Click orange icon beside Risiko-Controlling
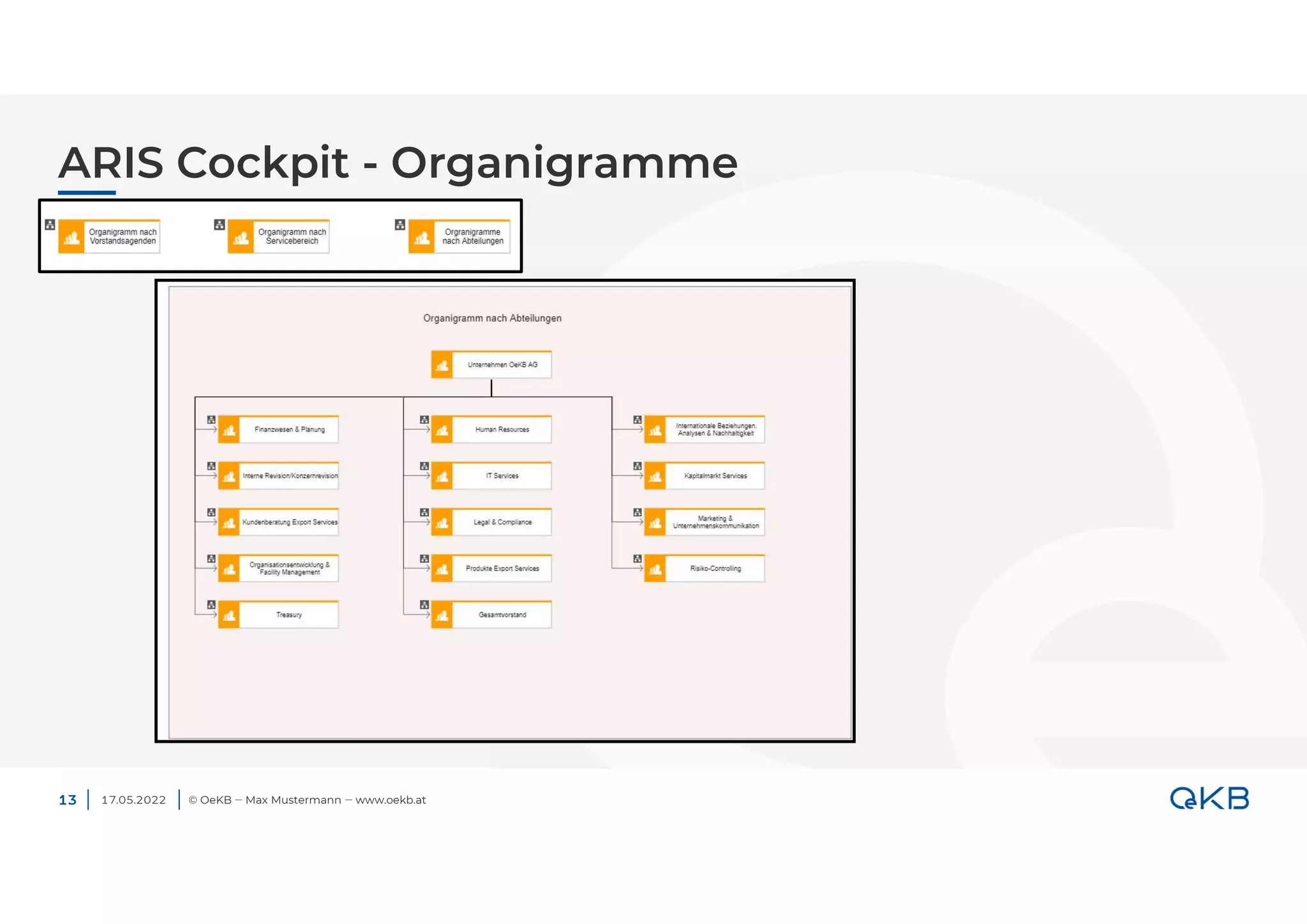 point(655,569)
